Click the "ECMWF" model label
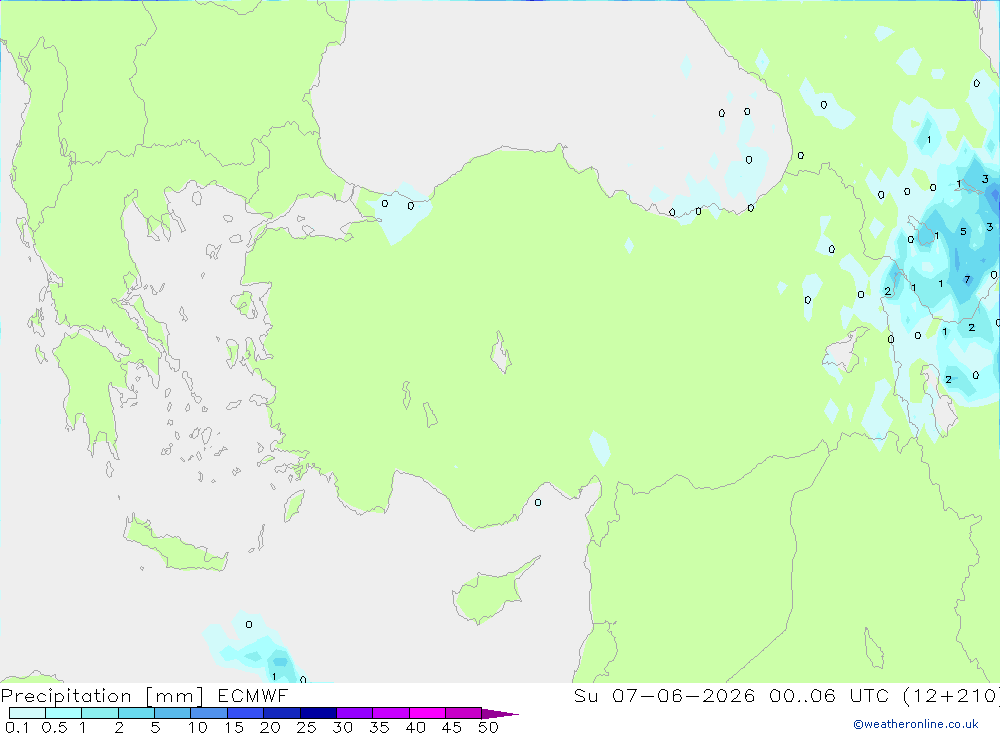 tap(253, 695)
